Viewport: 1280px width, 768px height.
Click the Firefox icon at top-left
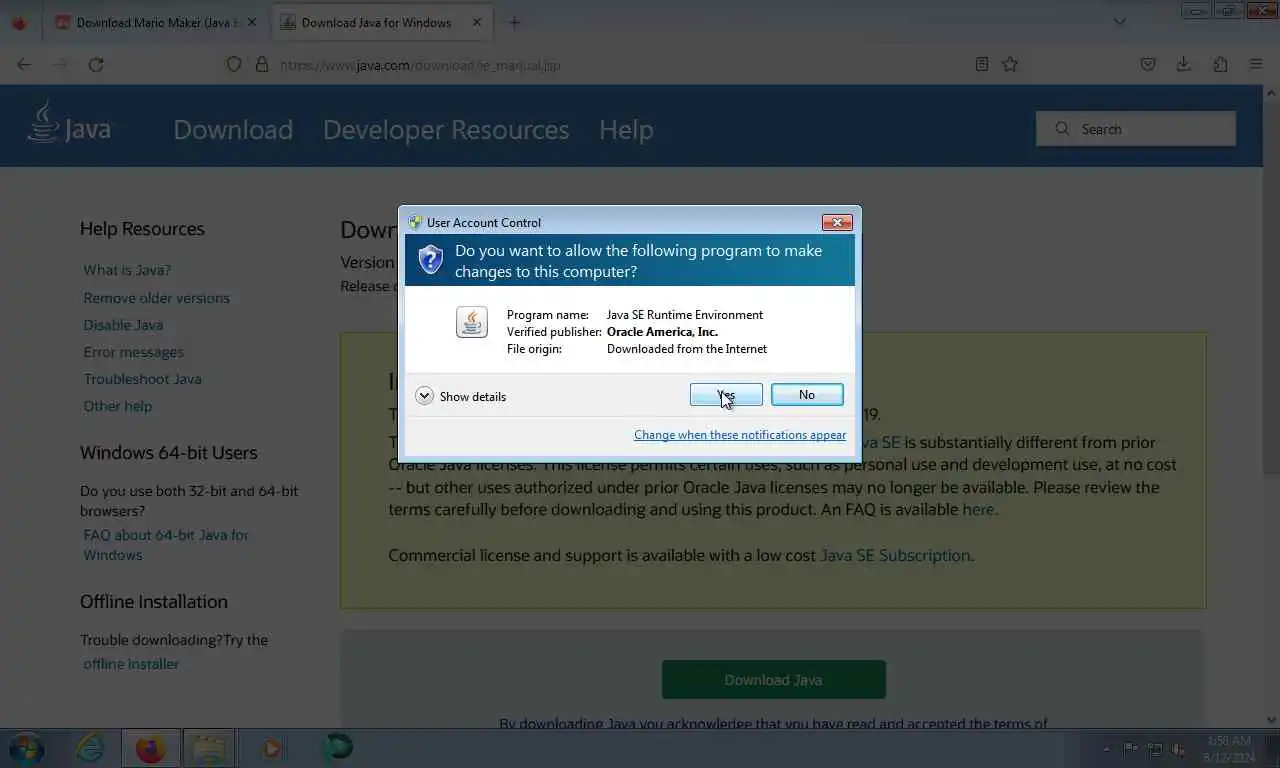coord(19,22)
